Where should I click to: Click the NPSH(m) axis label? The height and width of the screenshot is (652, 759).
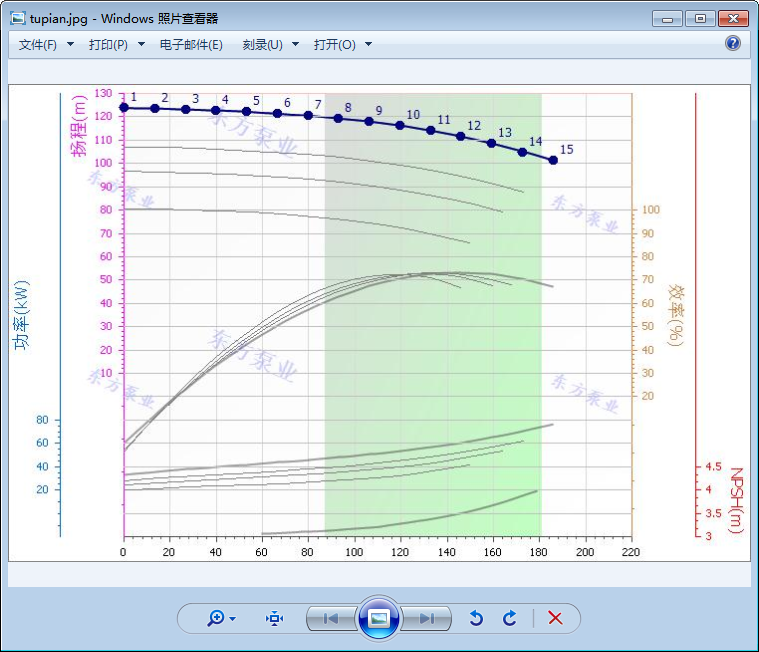(x=736, y=500)
